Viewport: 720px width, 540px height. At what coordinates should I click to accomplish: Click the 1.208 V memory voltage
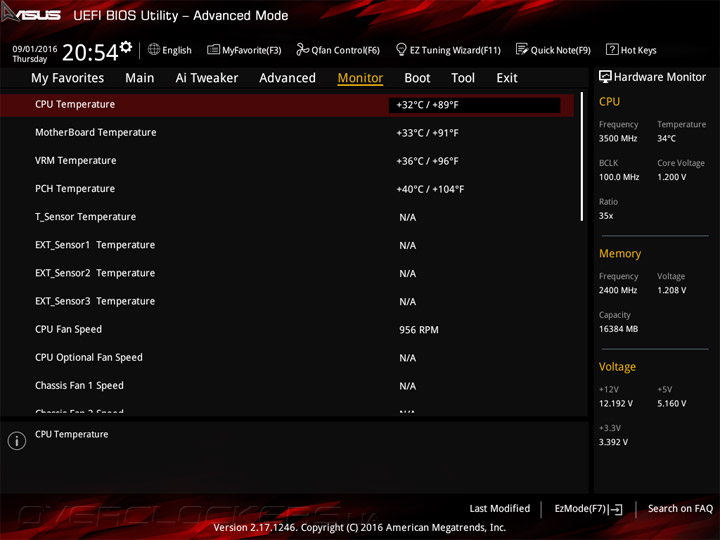672,290
